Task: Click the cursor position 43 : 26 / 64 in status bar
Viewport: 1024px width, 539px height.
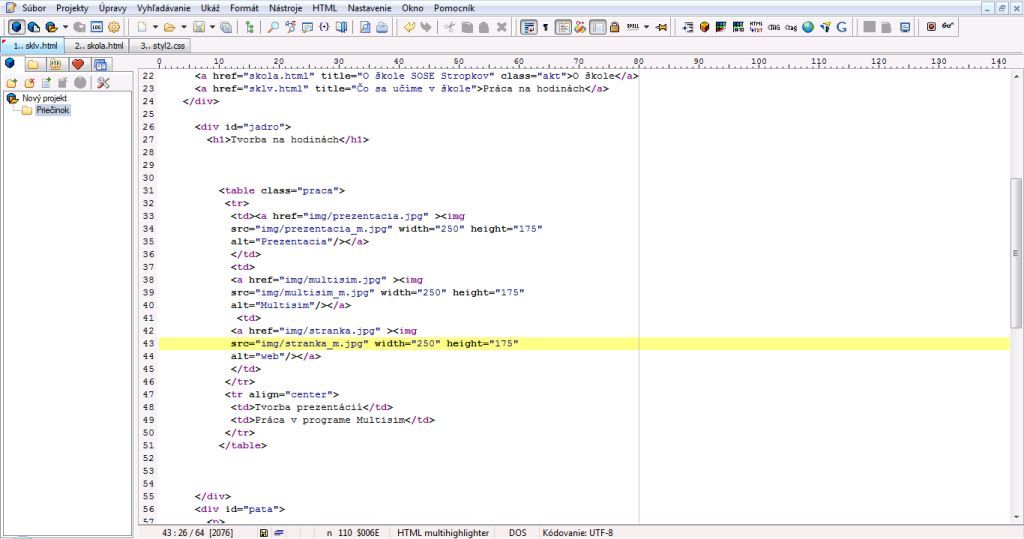Action: [198, 532]
